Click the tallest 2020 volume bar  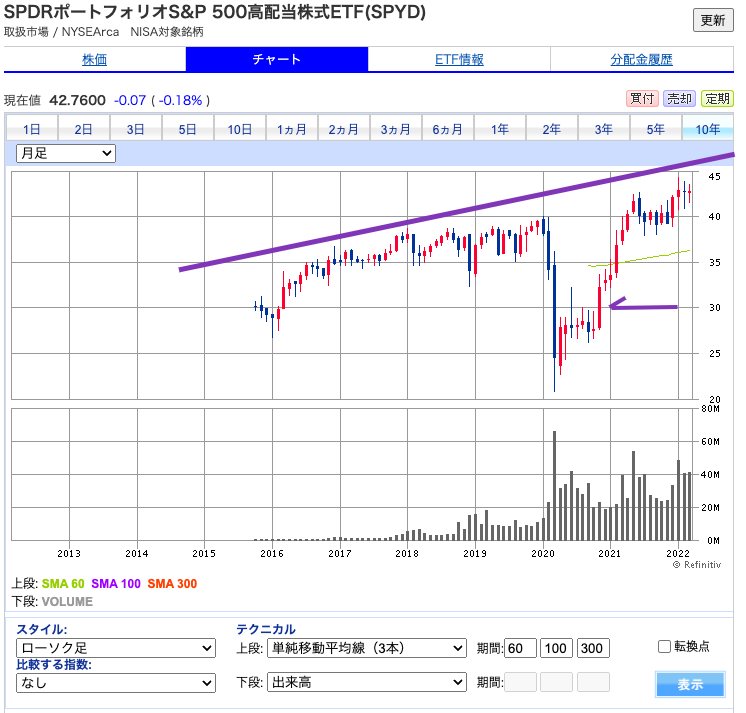[554, 486]
